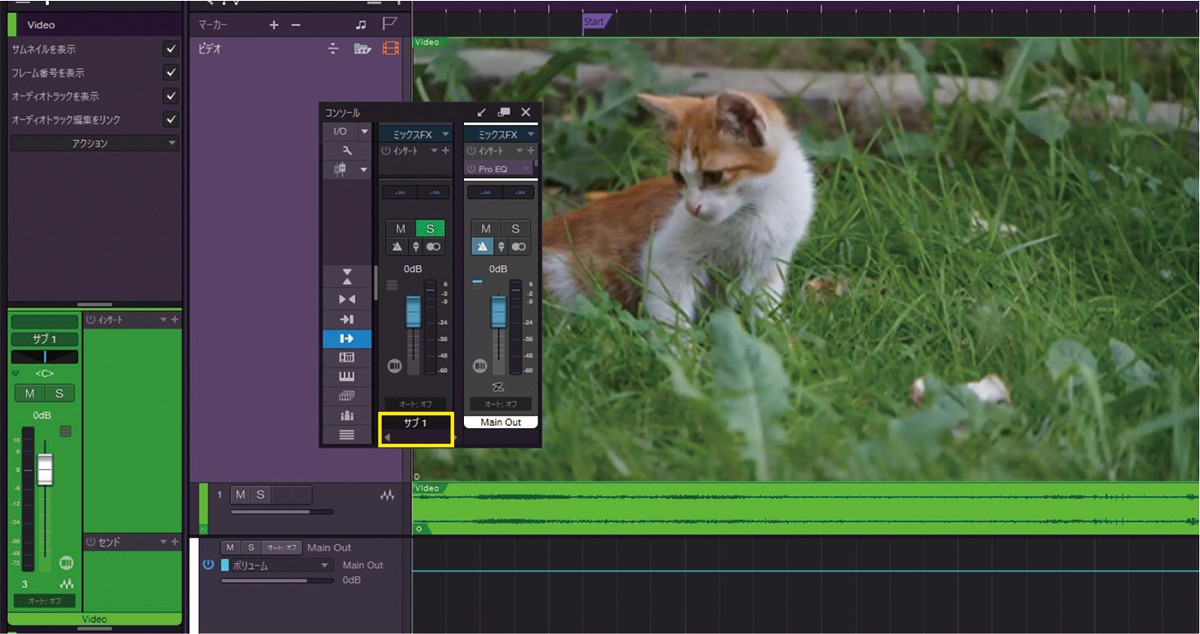Click the flag icon on marker track
The height and width of the screenshot is (634, 1200).
[x=390, y=24]
